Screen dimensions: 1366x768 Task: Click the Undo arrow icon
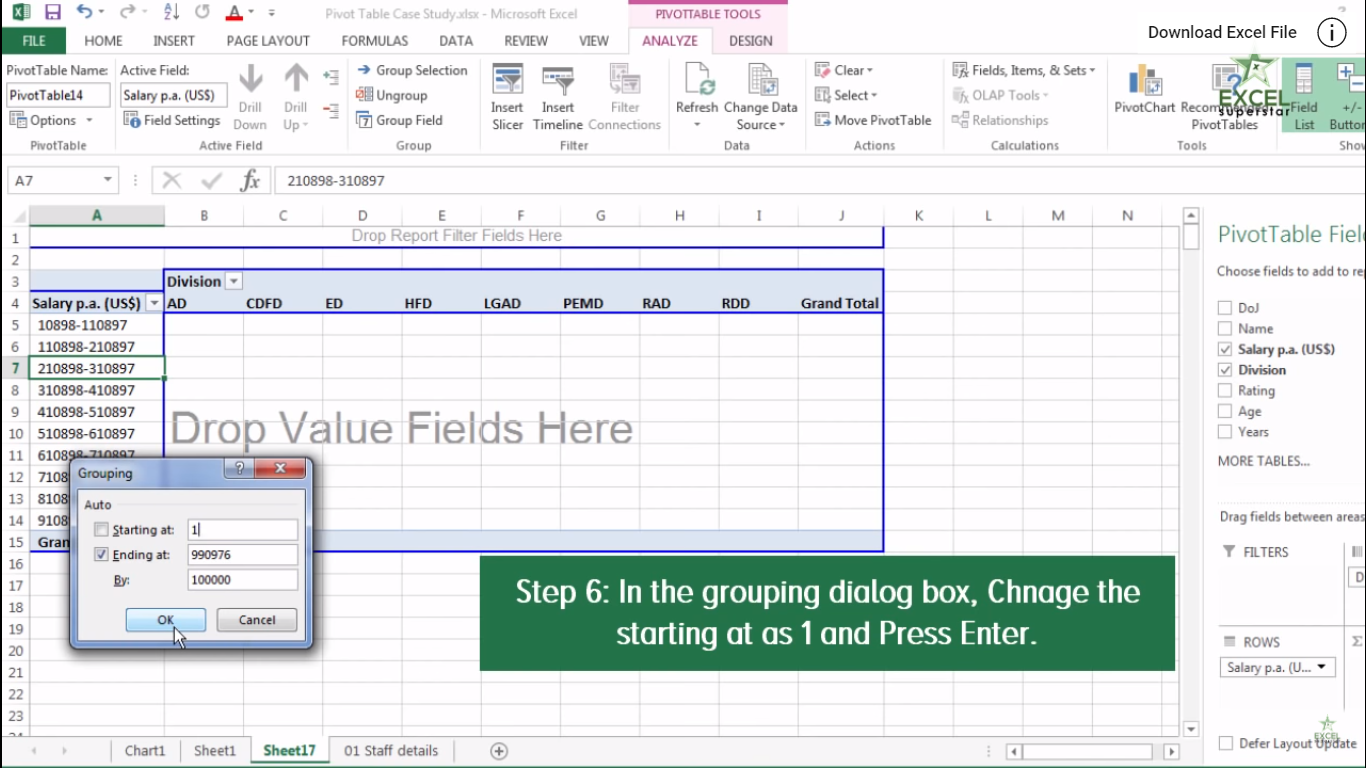[x=84, y=13]
